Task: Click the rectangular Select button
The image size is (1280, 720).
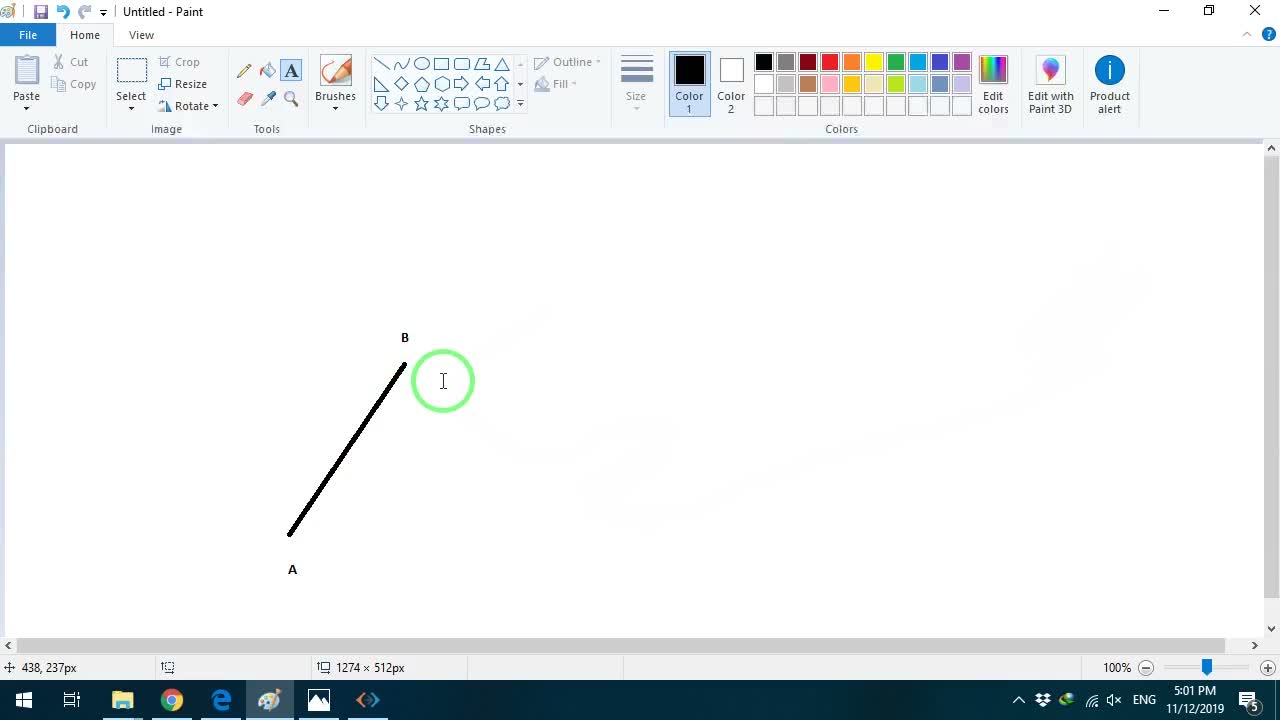Action: (131, 71)
